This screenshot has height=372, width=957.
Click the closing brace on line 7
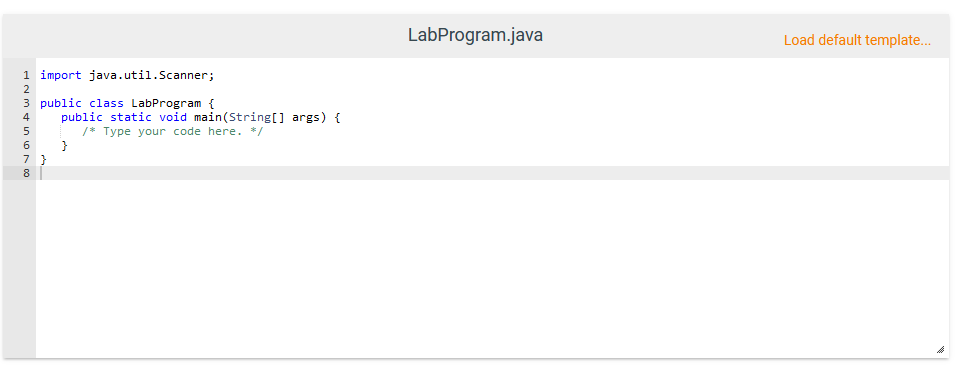pos(43,159)
